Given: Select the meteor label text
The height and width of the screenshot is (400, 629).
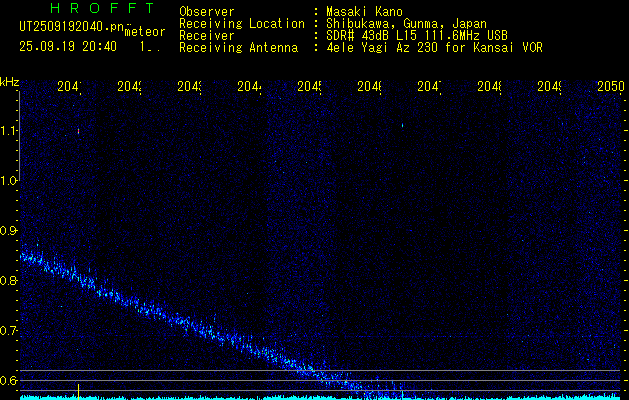Looking at the screenshot, I should [x=145, y=31].
